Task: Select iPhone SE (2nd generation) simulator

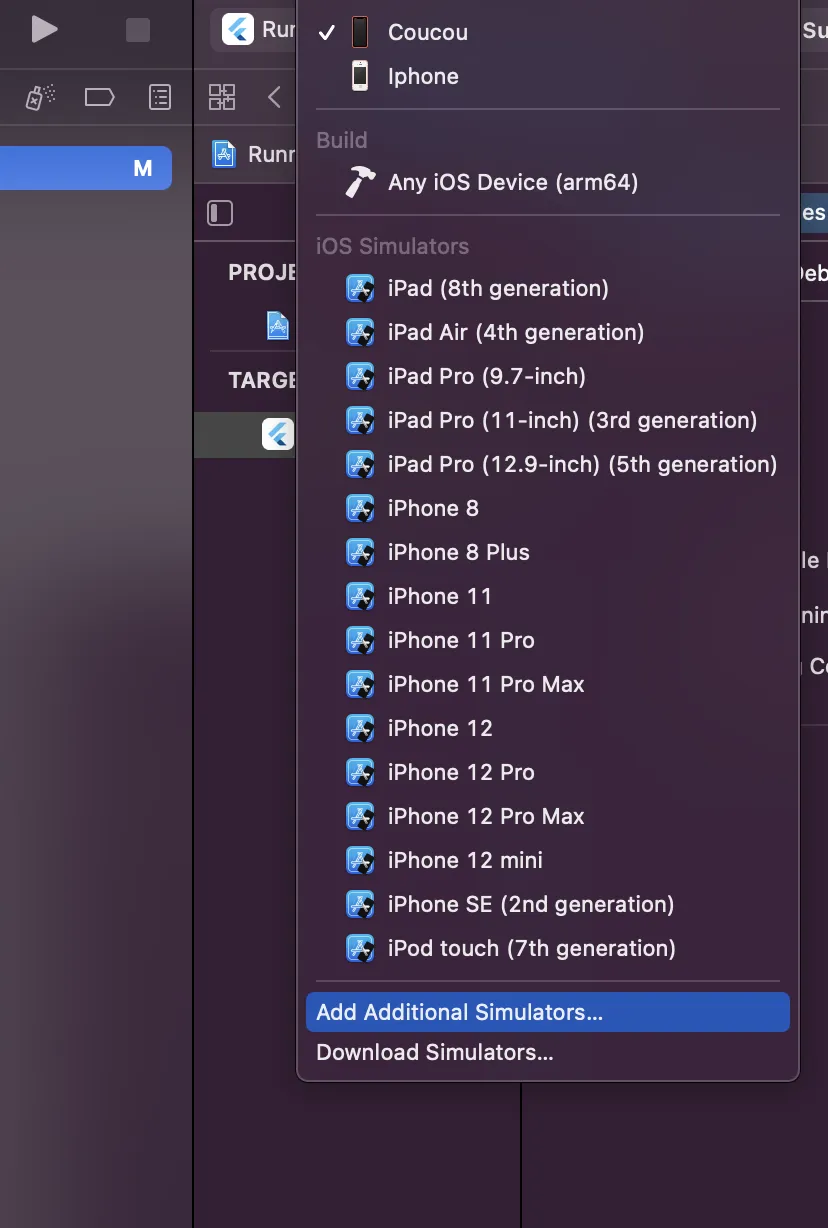Action: [x=548, y=904]
